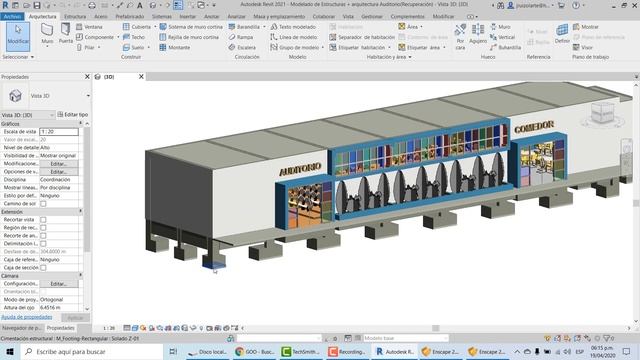Switch to Navegador de proyectos tab
The height and width of the screenshot is (360, 640).
(21, 328)
